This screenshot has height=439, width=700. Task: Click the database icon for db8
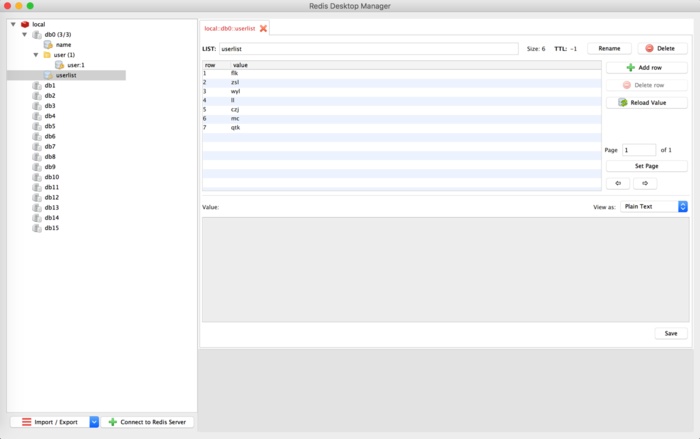(37, 157)
